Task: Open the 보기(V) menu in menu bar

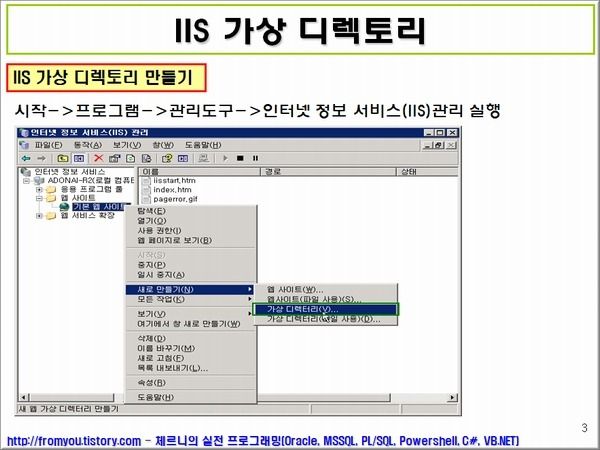Action: 127,145
